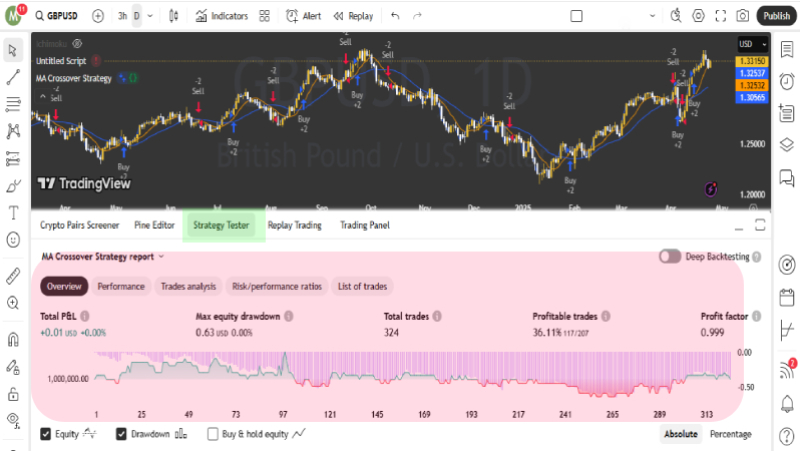
Task: Enable the Deep Backtesting toggle
Action: [x=669, y=257]
